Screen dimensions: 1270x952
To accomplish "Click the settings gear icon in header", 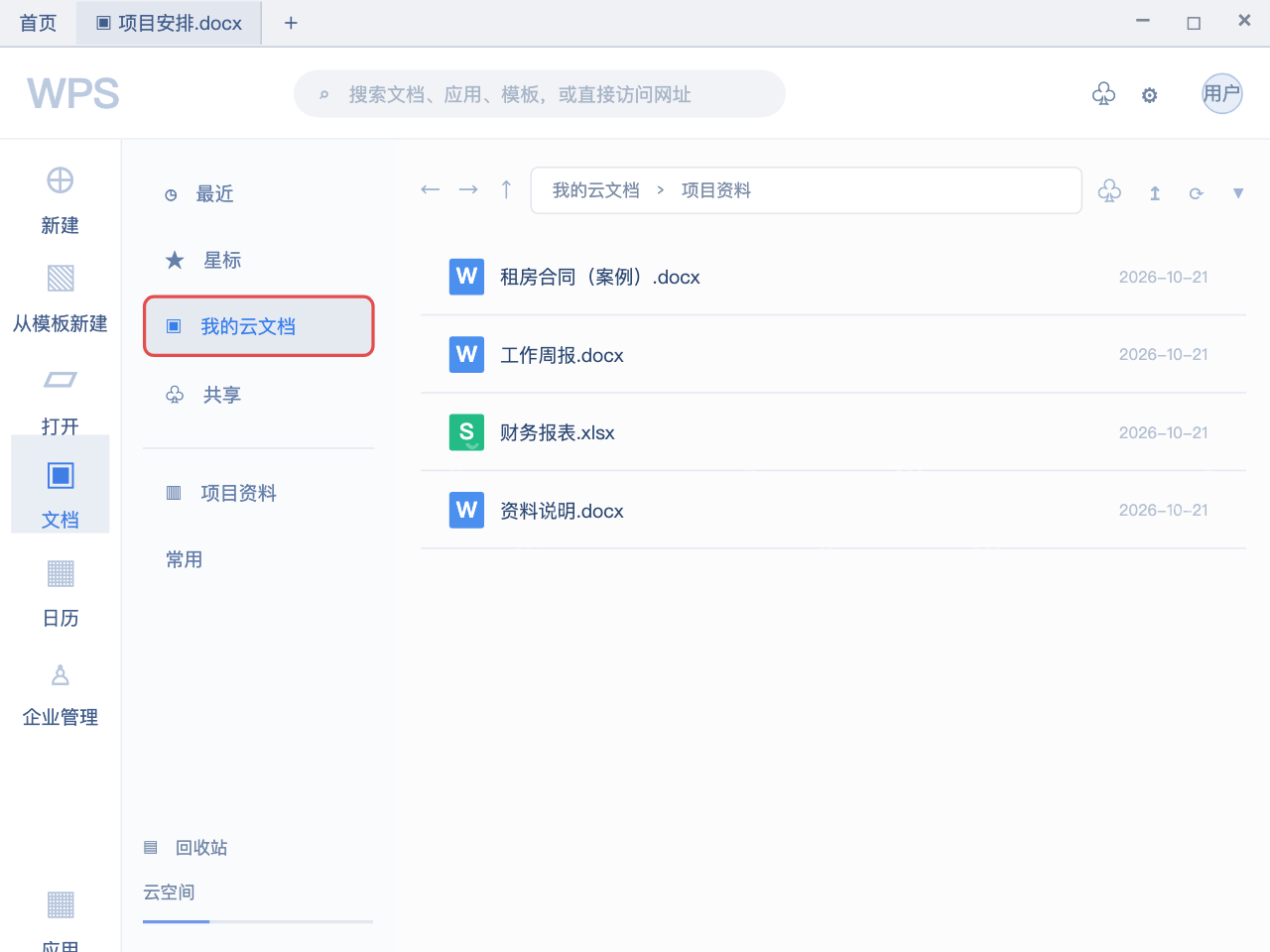I will tap(1149, 95).
